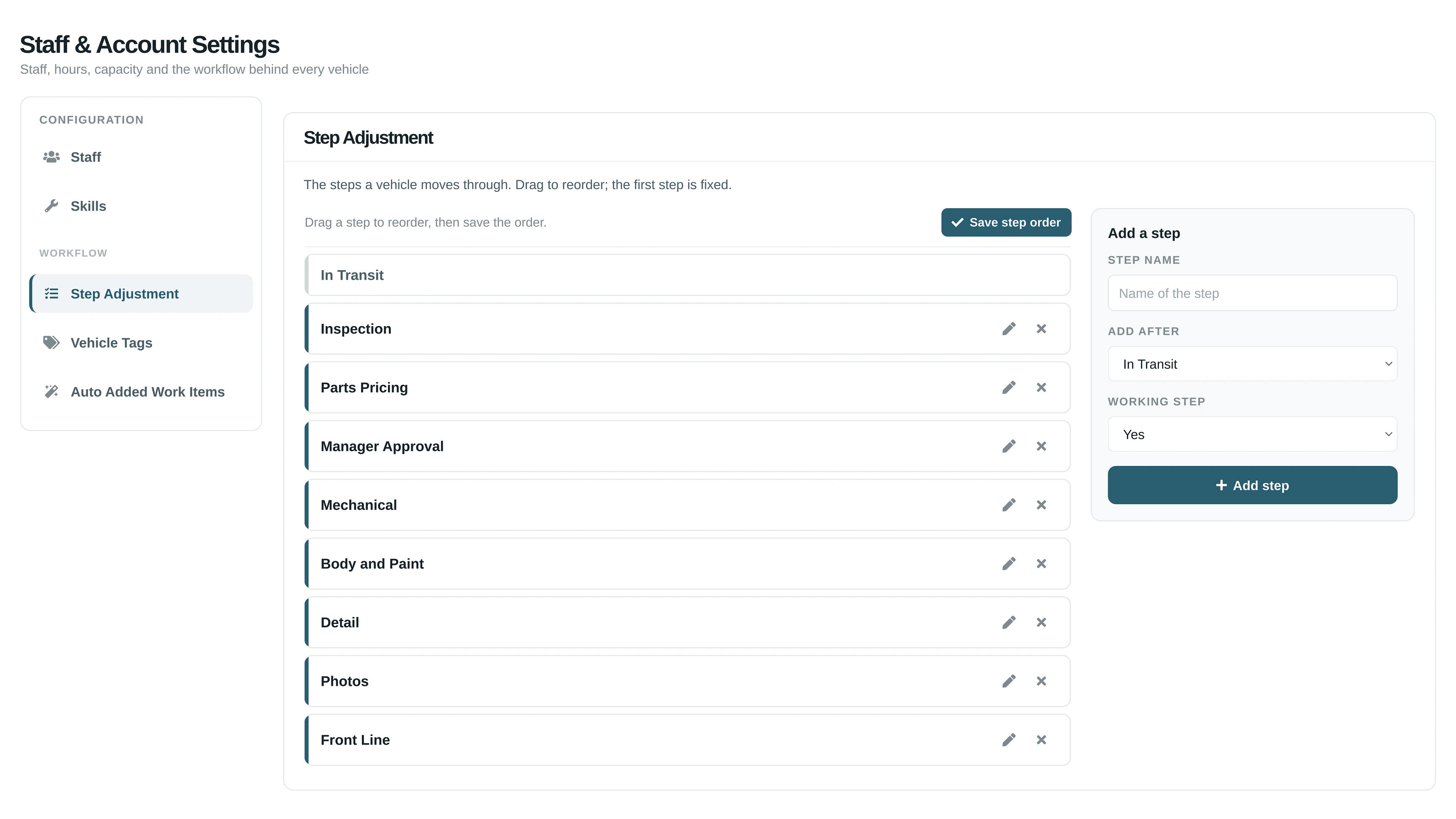The image size is (1456, 819).
Task: Edit the Photos step
Action: 1009,681
